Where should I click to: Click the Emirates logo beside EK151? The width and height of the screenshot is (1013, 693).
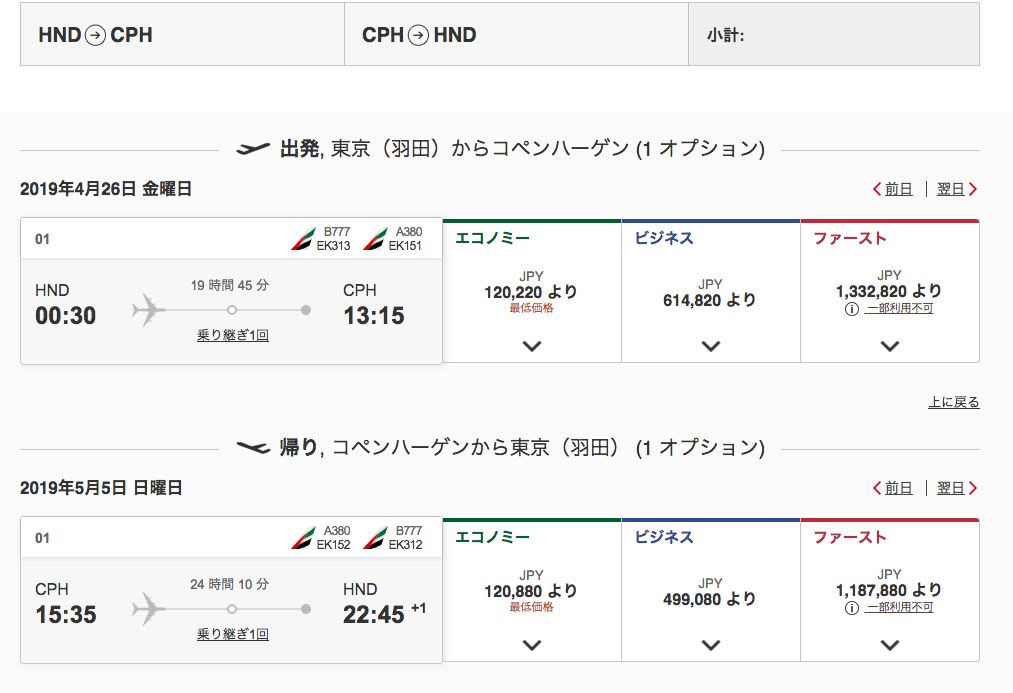coord(374,239)
